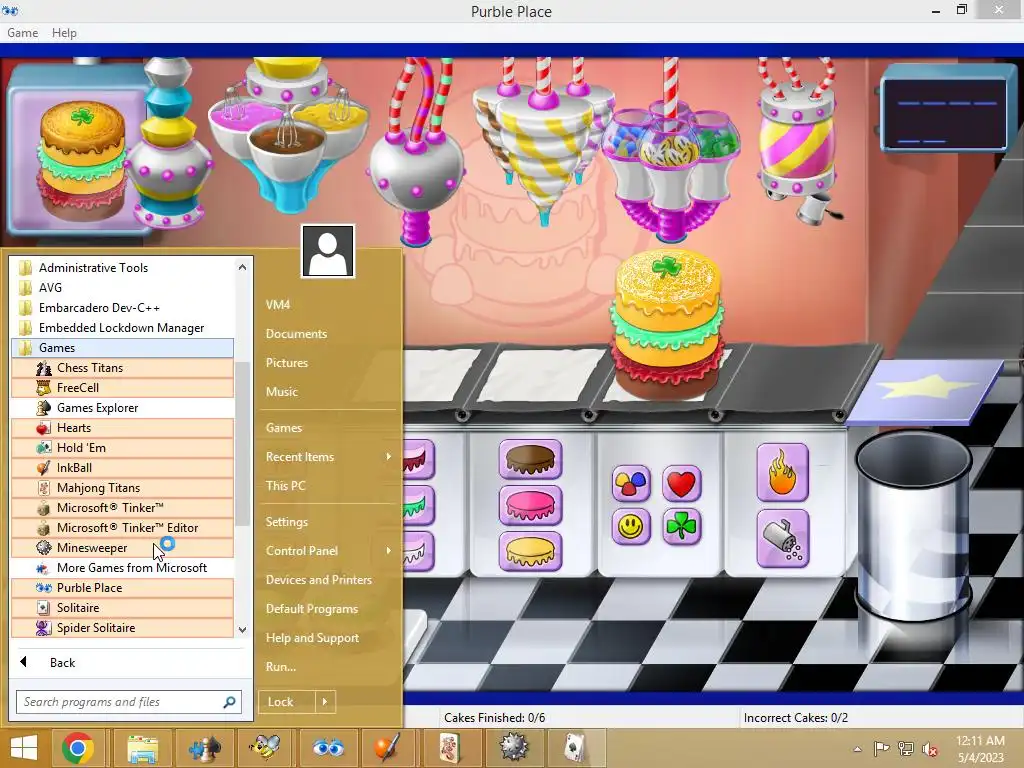Image resolution: width=1024 pixels, height=768 pixels.
Task: Select the pink icing button
Action: (x=530, y=505)
